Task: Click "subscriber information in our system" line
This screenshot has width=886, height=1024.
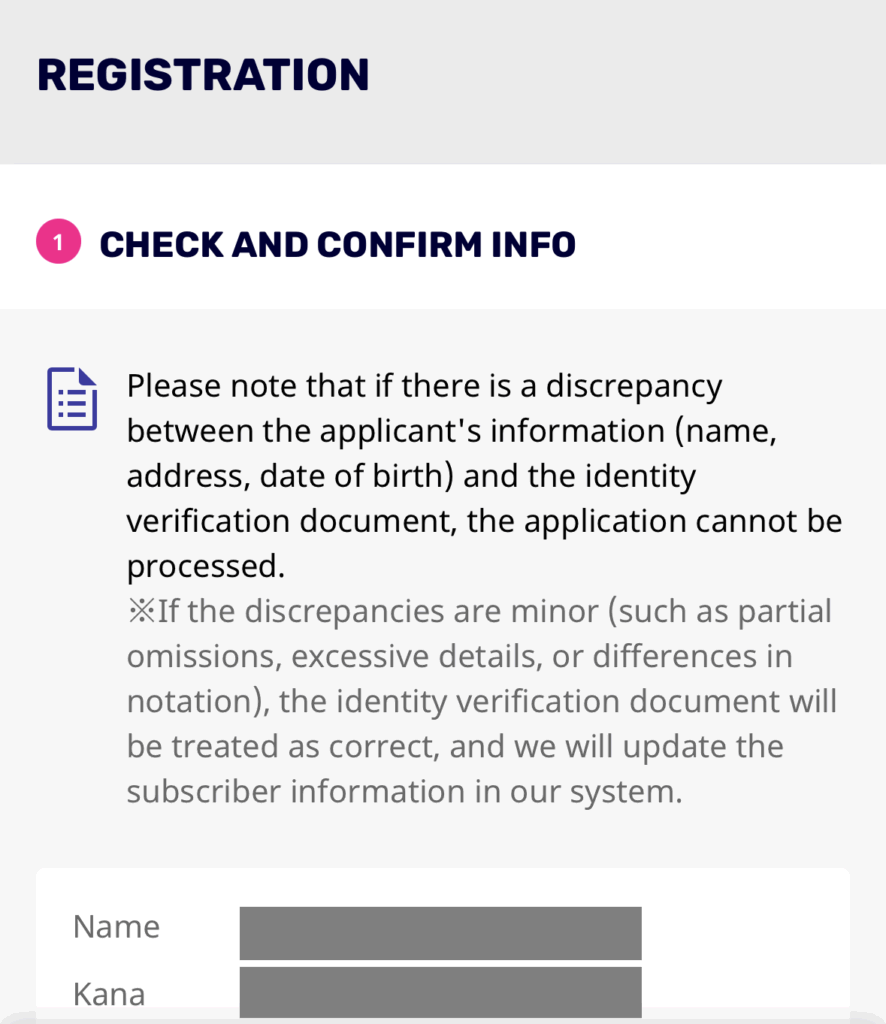Action: click(404, 792)
